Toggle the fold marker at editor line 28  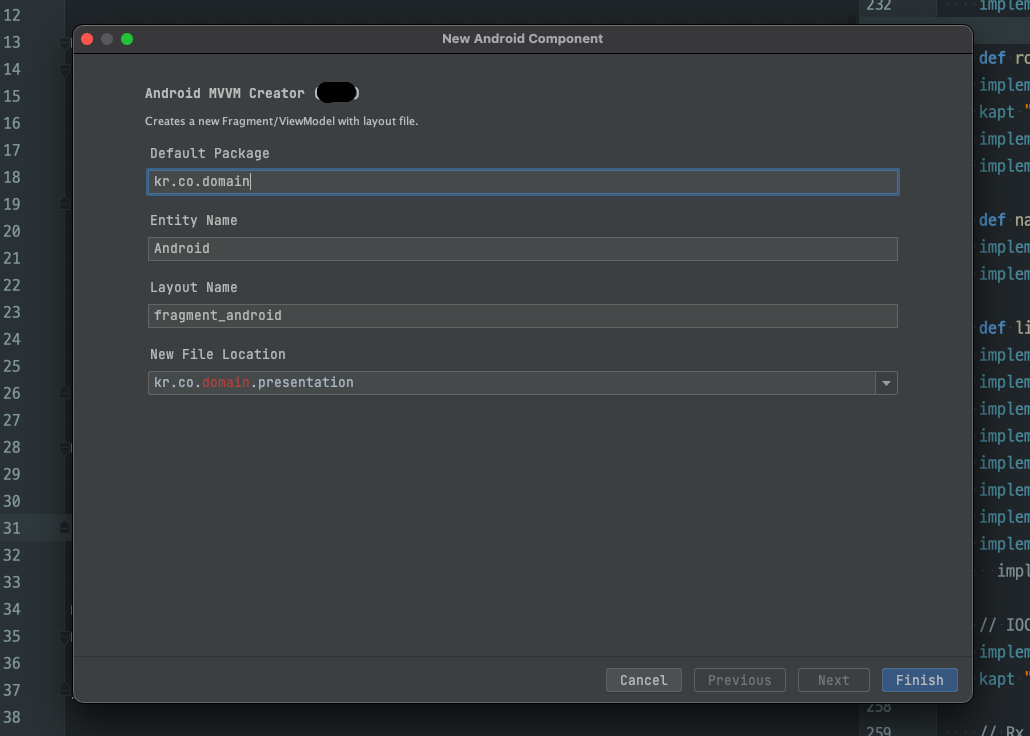64,448
